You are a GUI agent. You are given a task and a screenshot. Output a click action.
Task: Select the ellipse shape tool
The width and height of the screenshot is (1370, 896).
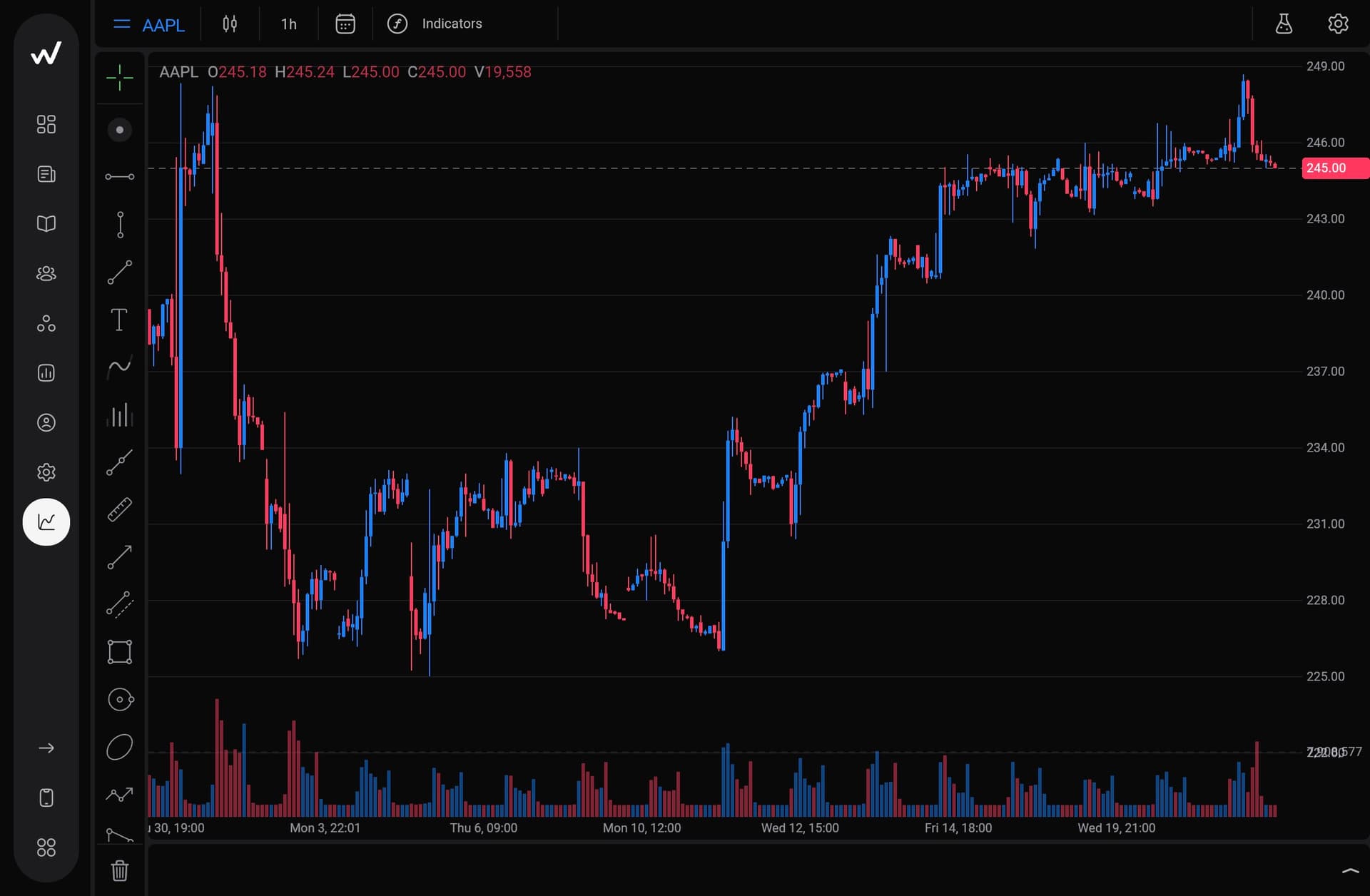[120, 747]
